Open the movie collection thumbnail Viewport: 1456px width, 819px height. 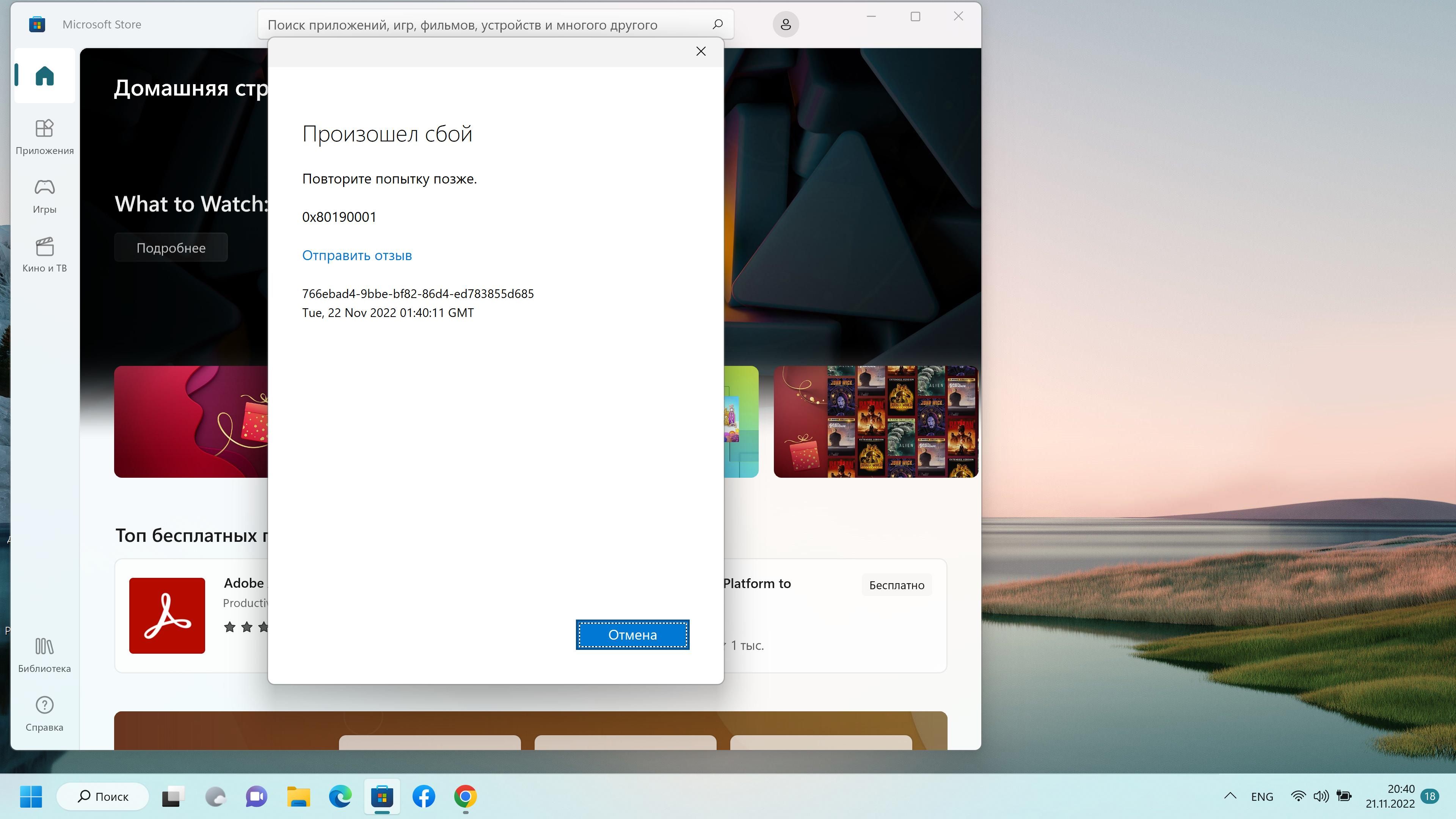coord(875,422)
